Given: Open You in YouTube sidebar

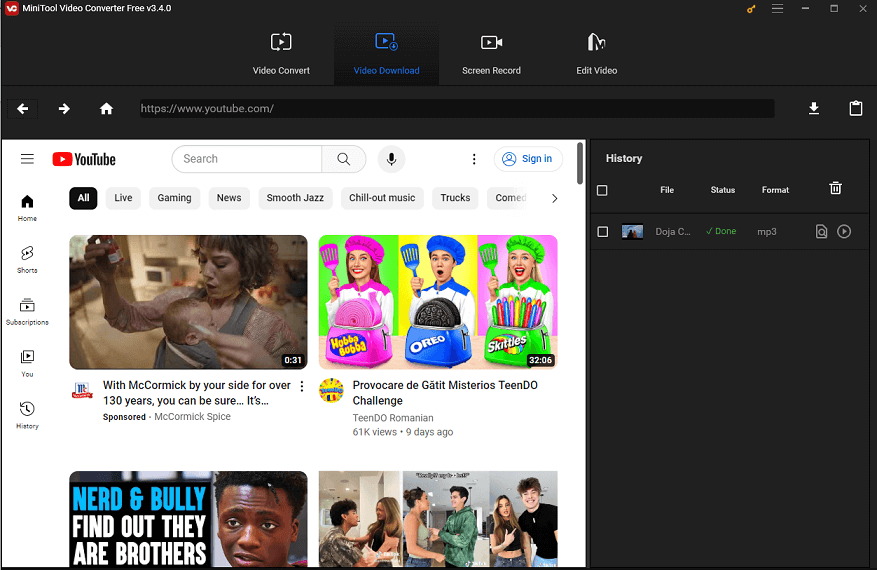Looking at the screenshot, I should pos(27,364).
